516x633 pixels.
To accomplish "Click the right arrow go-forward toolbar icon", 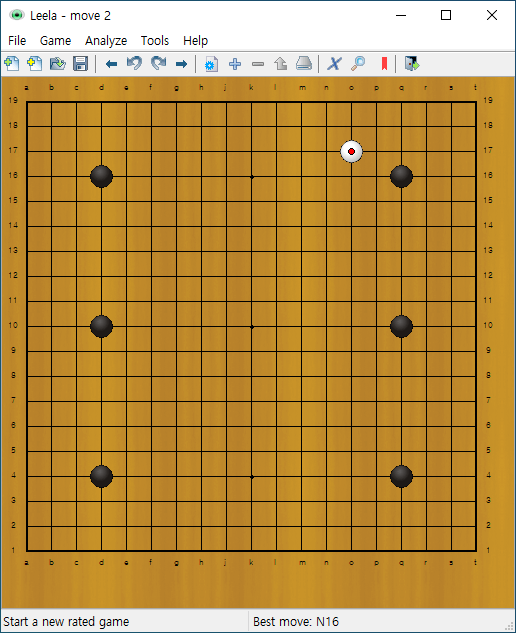I will point(181,64).
